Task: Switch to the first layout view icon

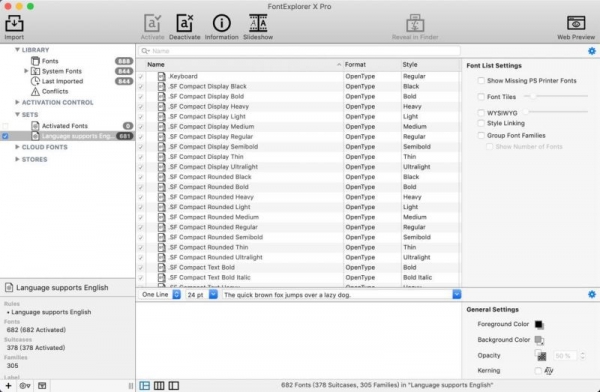Action: (x=145, y=385)
